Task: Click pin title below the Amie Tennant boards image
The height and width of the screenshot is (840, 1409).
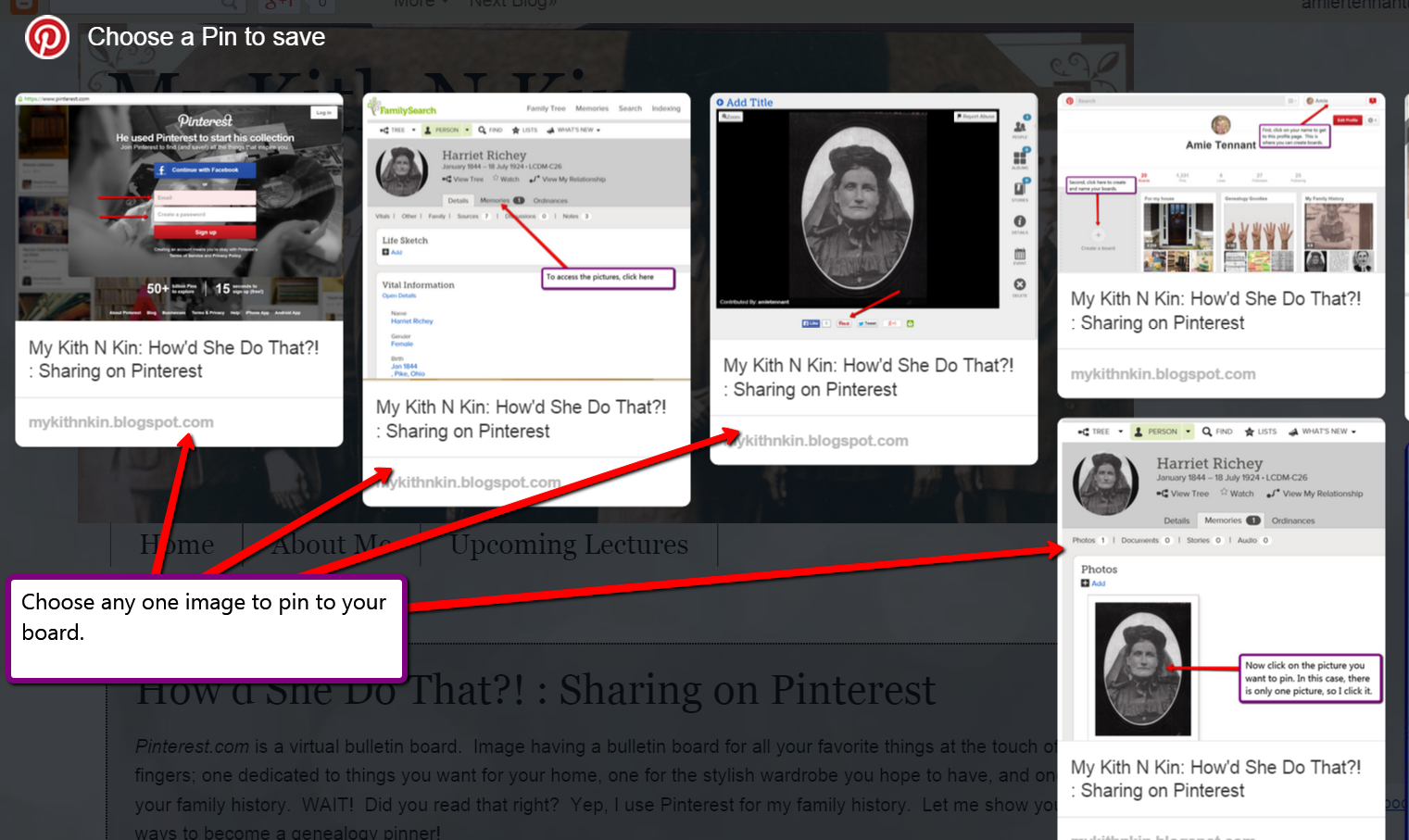Action: coord(1216,310)
